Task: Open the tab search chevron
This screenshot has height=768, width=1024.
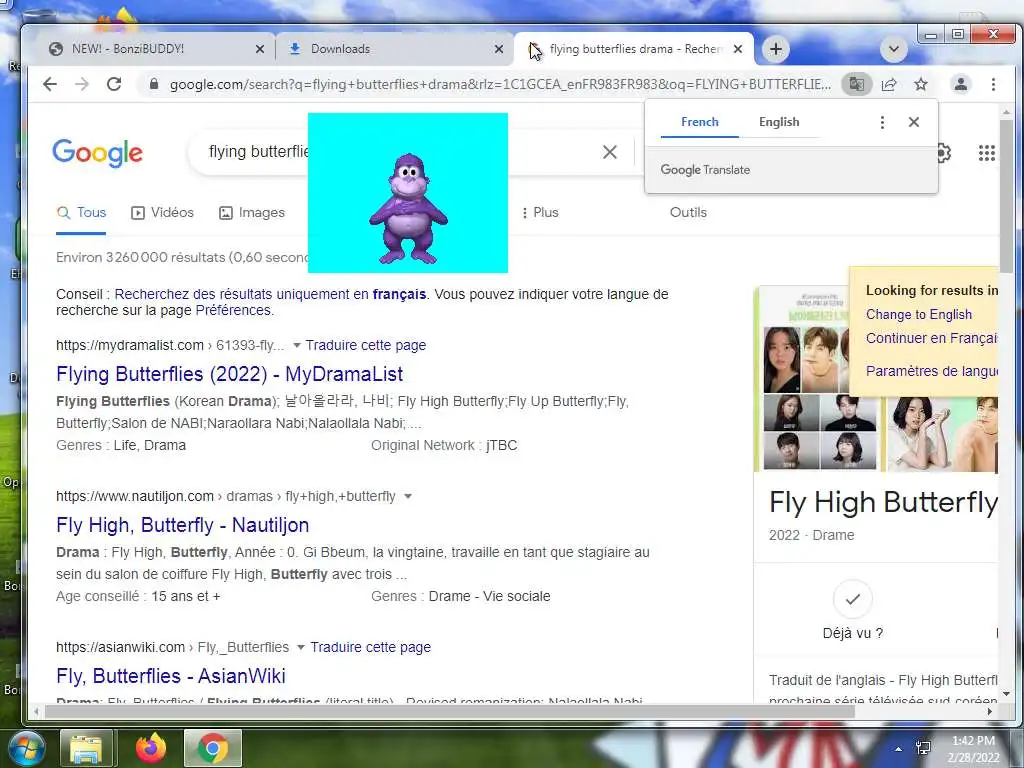Action: click(894, 49)
